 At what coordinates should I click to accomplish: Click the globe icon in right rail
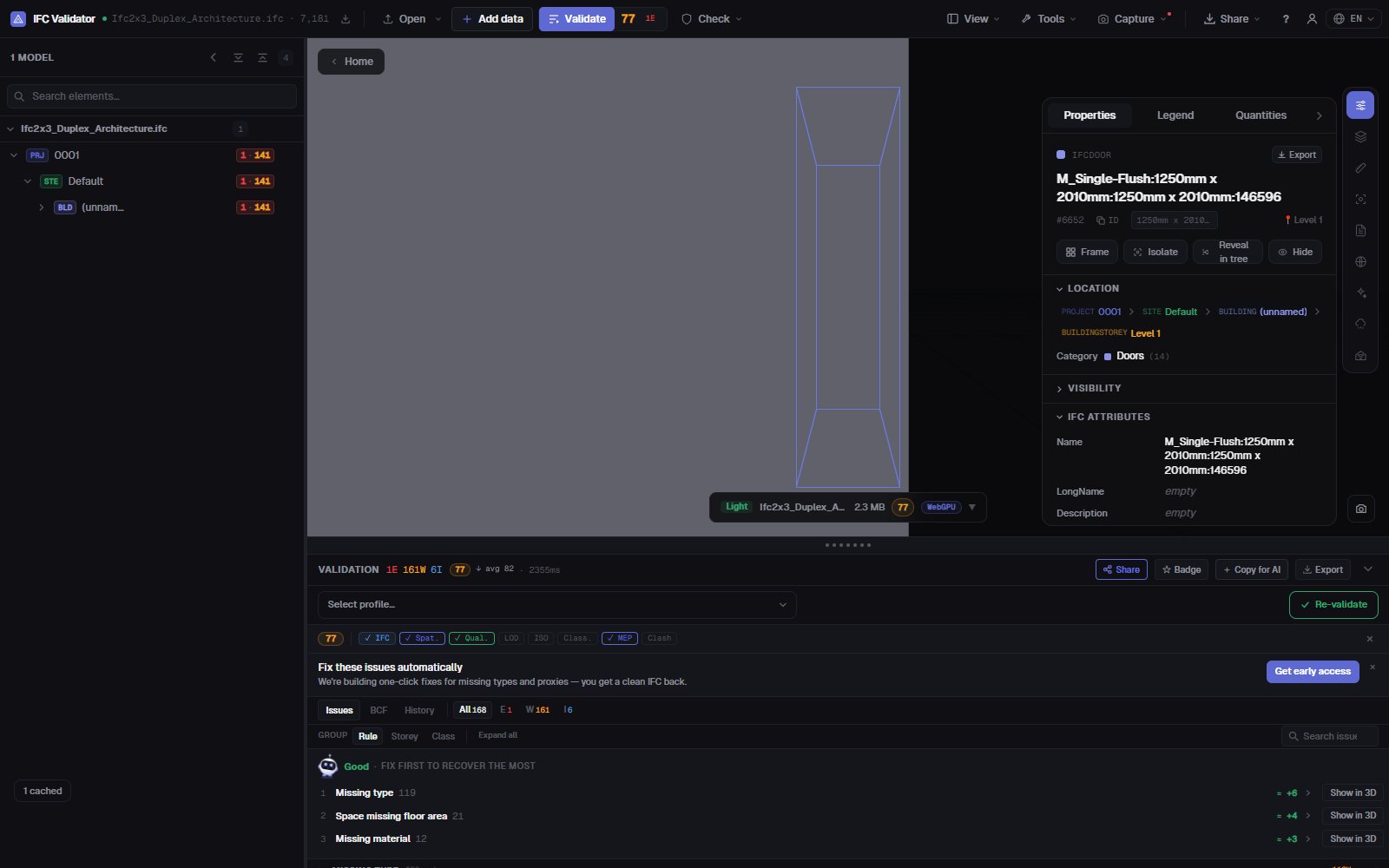pyautogui.click(x=1360, y=261)
